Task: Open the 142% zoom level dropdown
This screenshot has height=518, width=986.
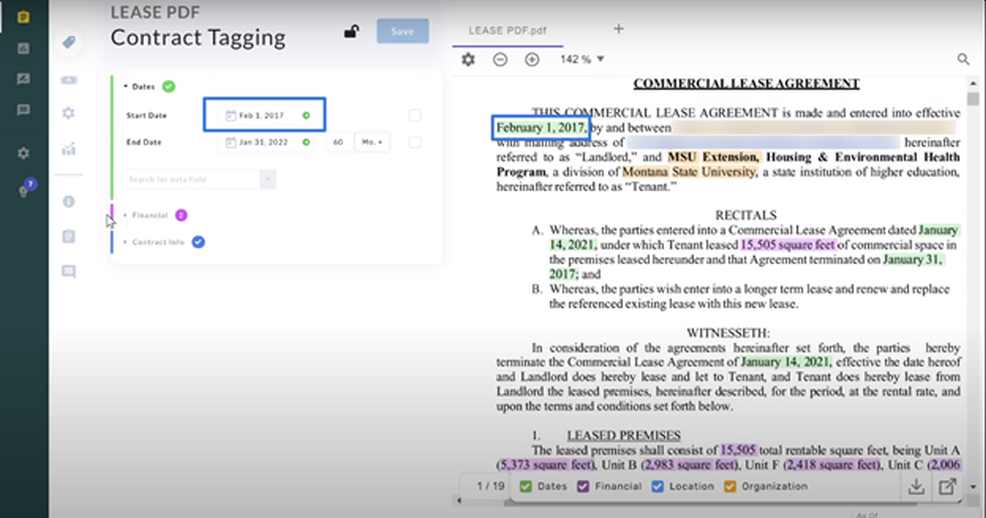Action: [x=582, y=60]
